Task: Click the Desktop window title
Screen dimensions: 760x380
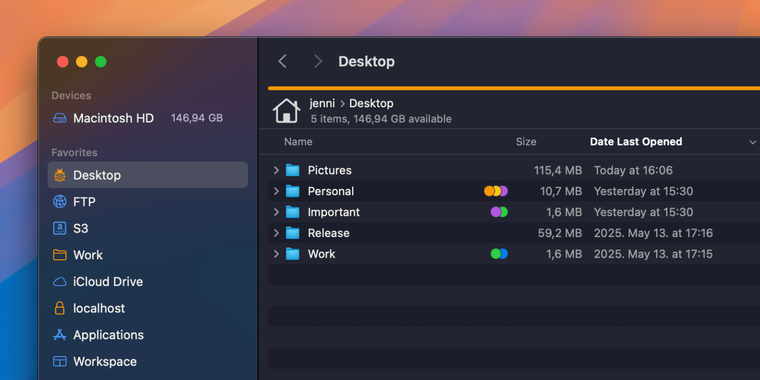Action: (366, 62)
